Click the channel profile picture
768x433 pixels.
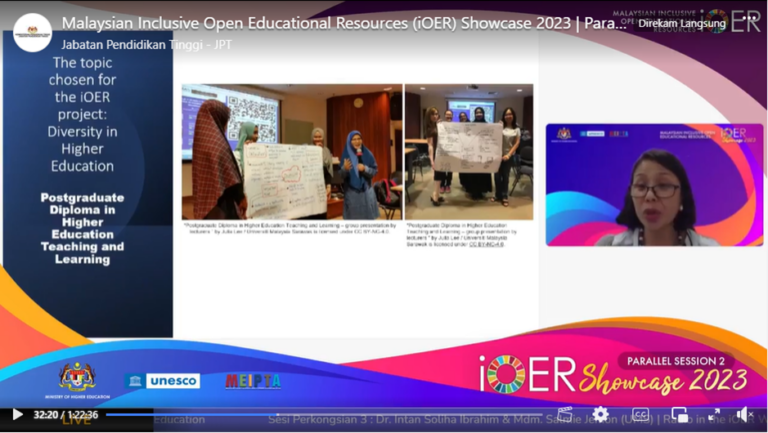pyautogui.click(x=32, y=33)
